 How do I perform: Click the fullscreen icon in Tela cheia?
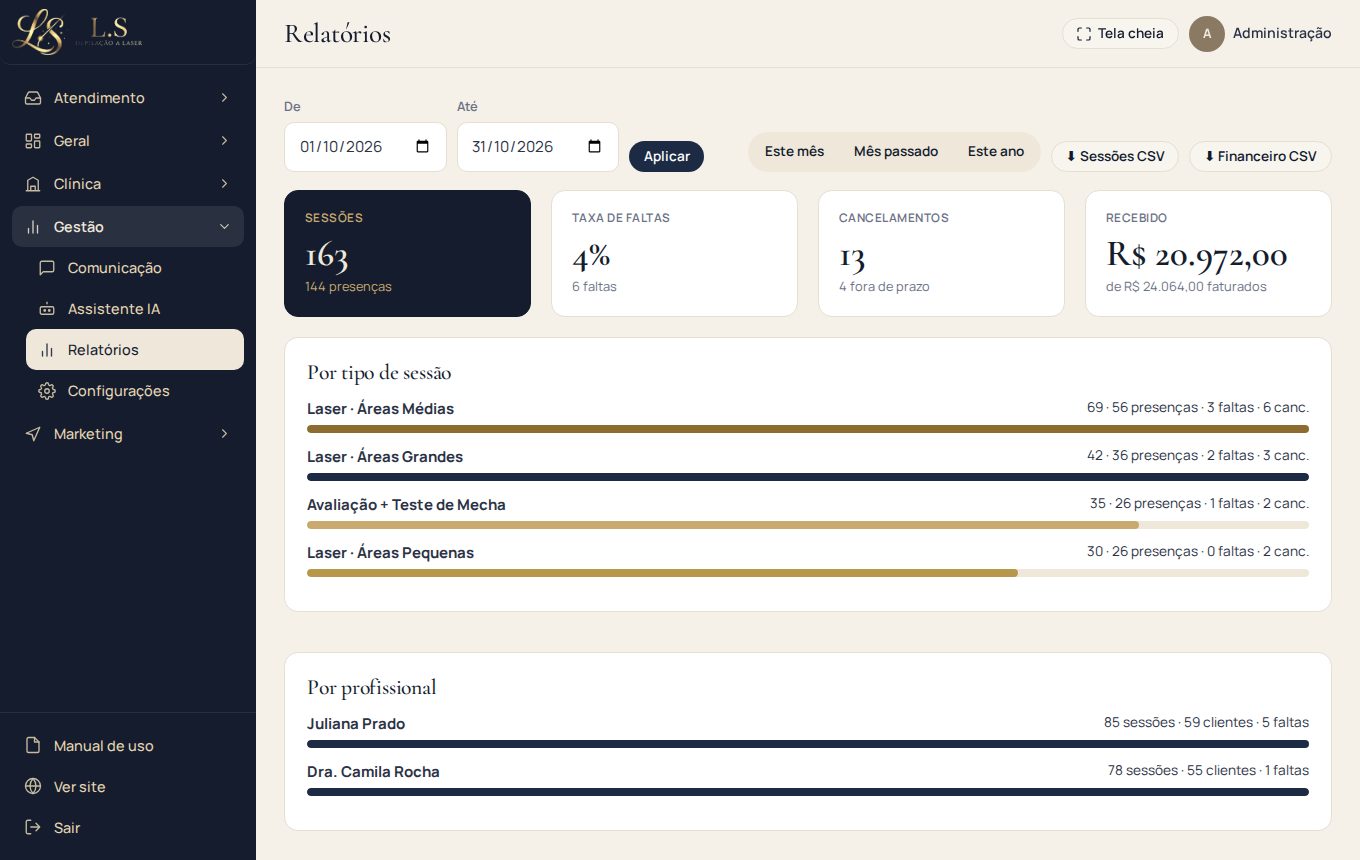tap(1084, 34)
